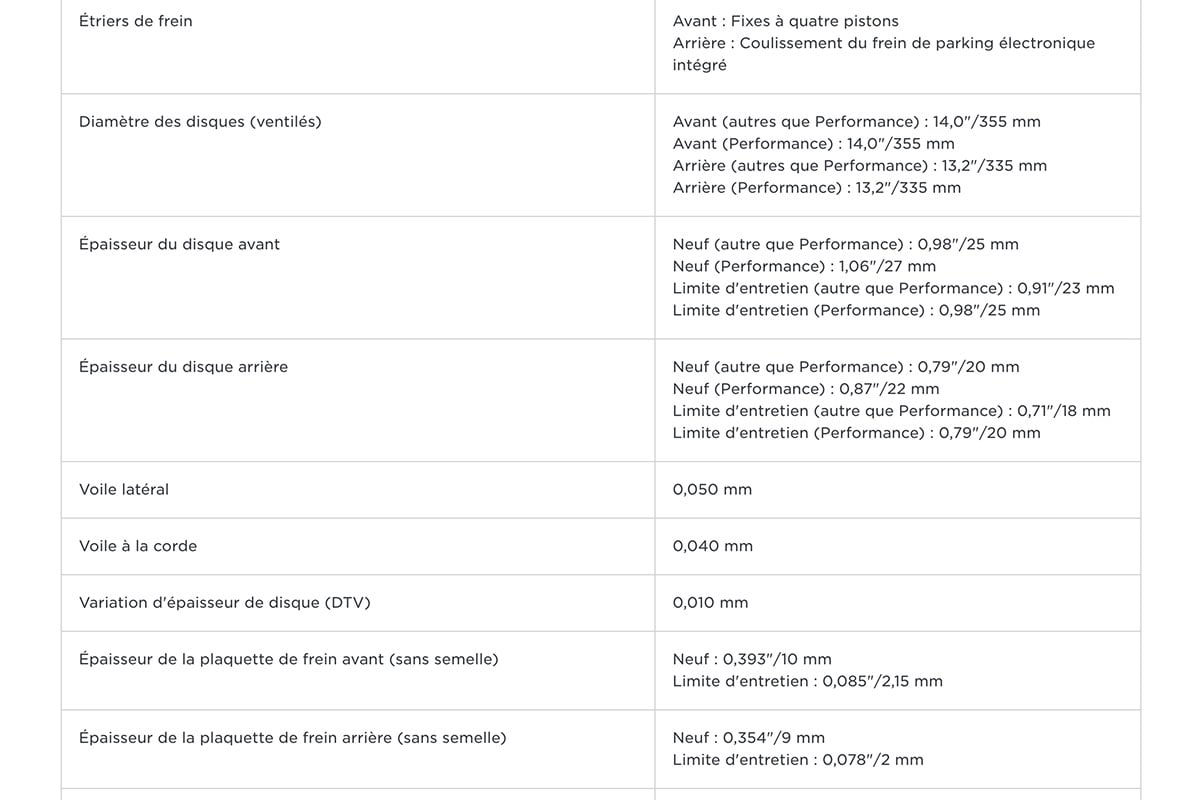Click the "Épaisseur du disque avant" label
The image size is (1200, 800).
179,244
